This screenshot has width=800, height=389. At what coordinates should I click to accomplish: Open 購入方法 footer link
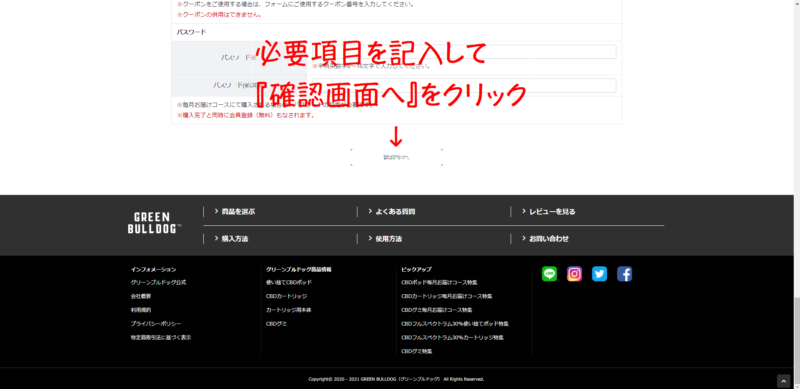(x=231, y=238)
